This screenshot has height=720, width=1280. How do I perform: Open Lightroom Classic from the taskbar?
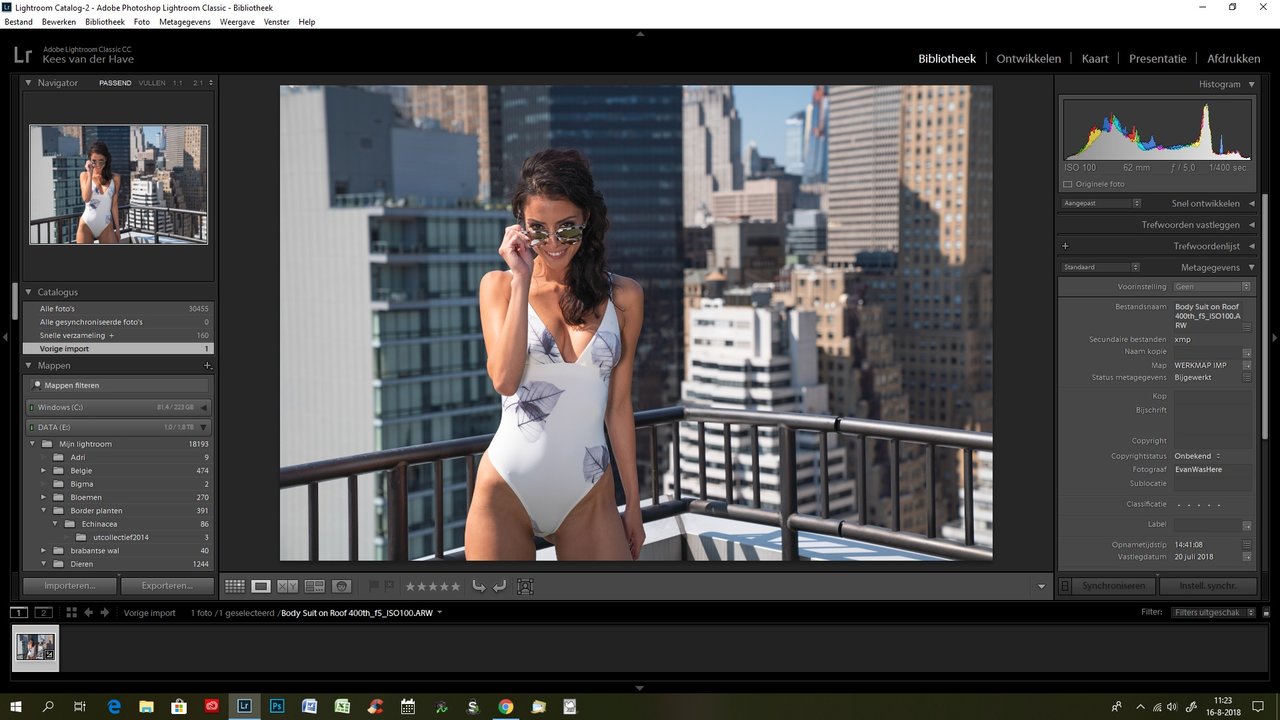tap(244, 706)
